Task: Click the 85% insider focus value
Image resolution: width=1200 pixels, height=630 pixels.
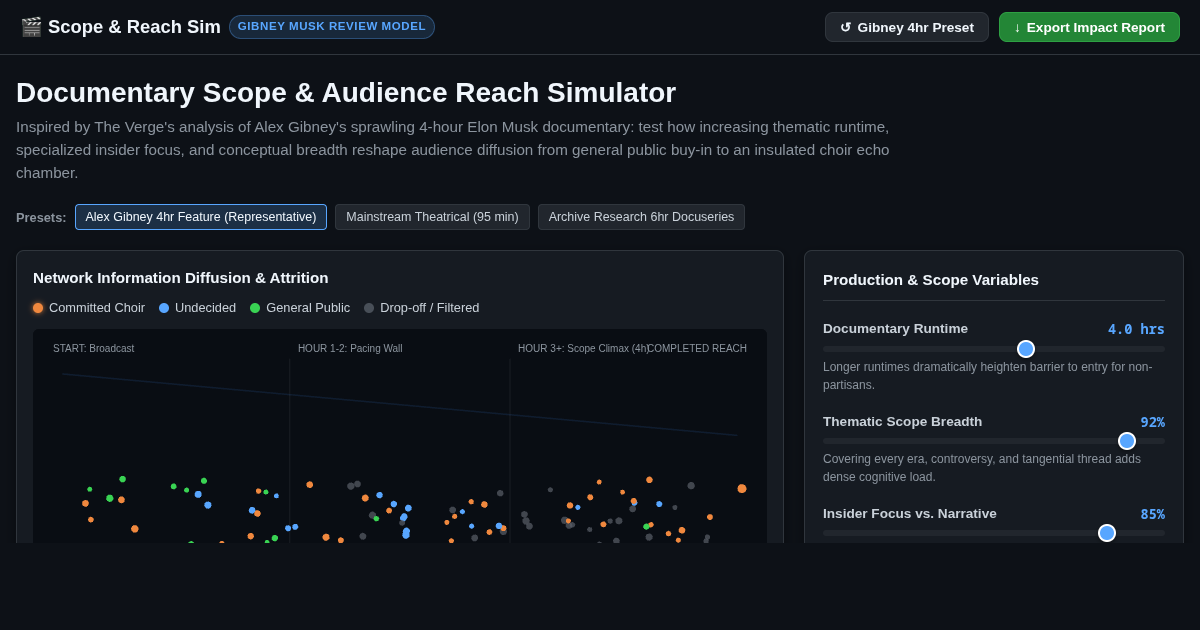Action: [1153, 514]
